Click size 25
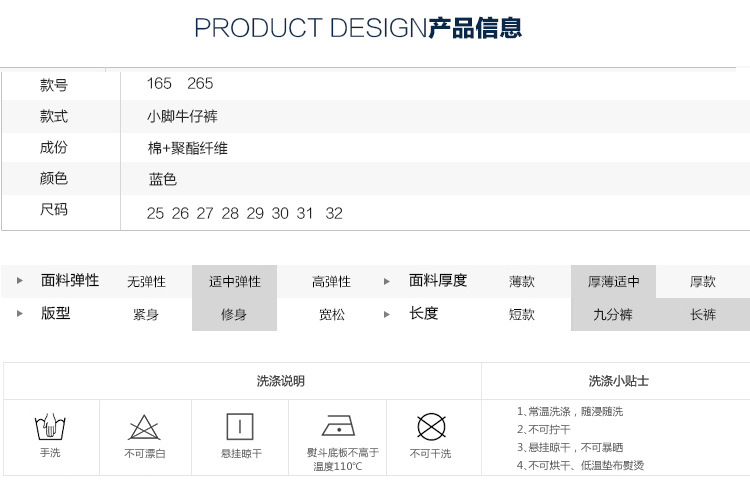The height and width of the screenshot is (500, 750). (155, 213)
